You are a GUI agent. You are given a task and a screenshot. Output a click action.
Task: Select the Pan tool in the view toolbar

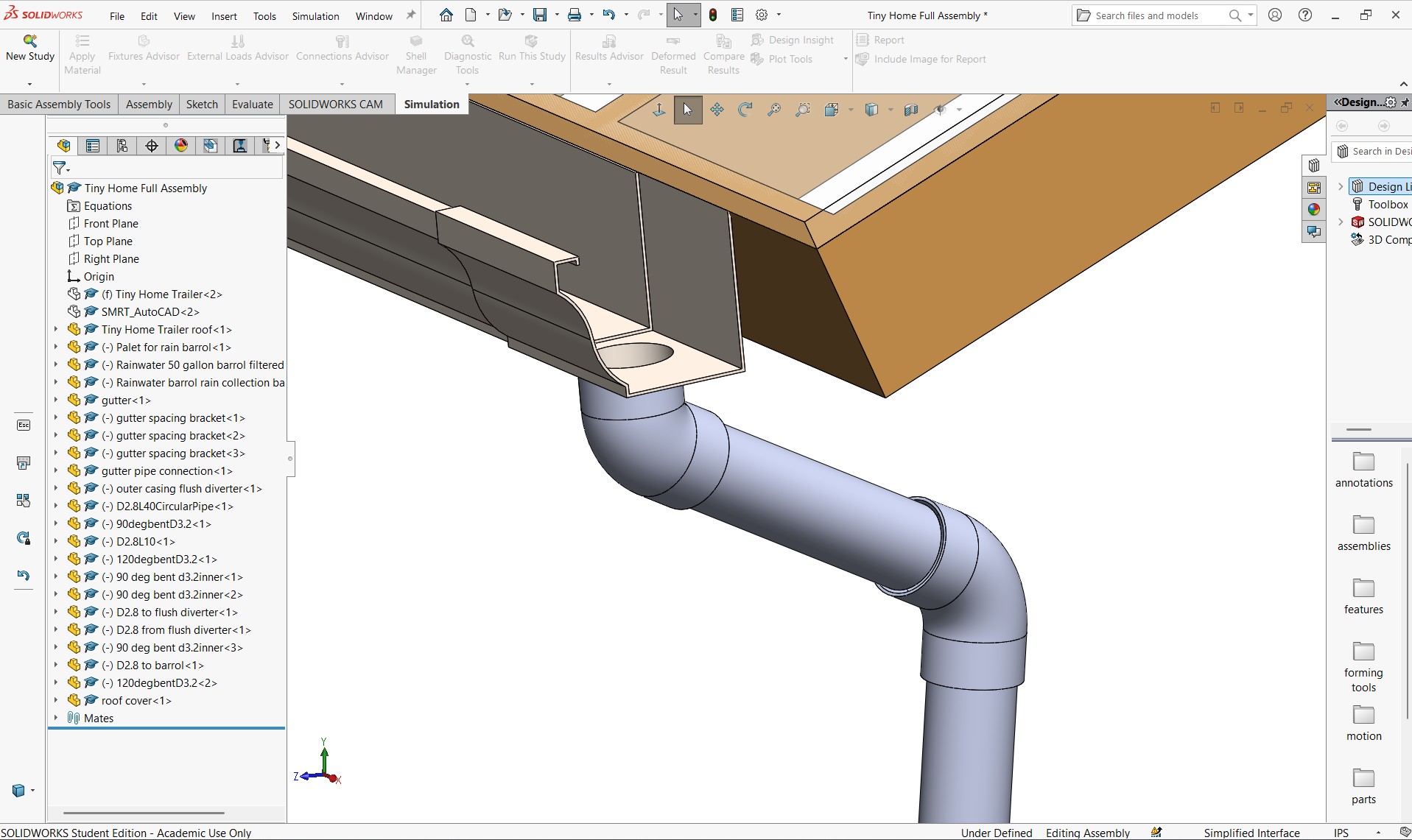(717, 110)
